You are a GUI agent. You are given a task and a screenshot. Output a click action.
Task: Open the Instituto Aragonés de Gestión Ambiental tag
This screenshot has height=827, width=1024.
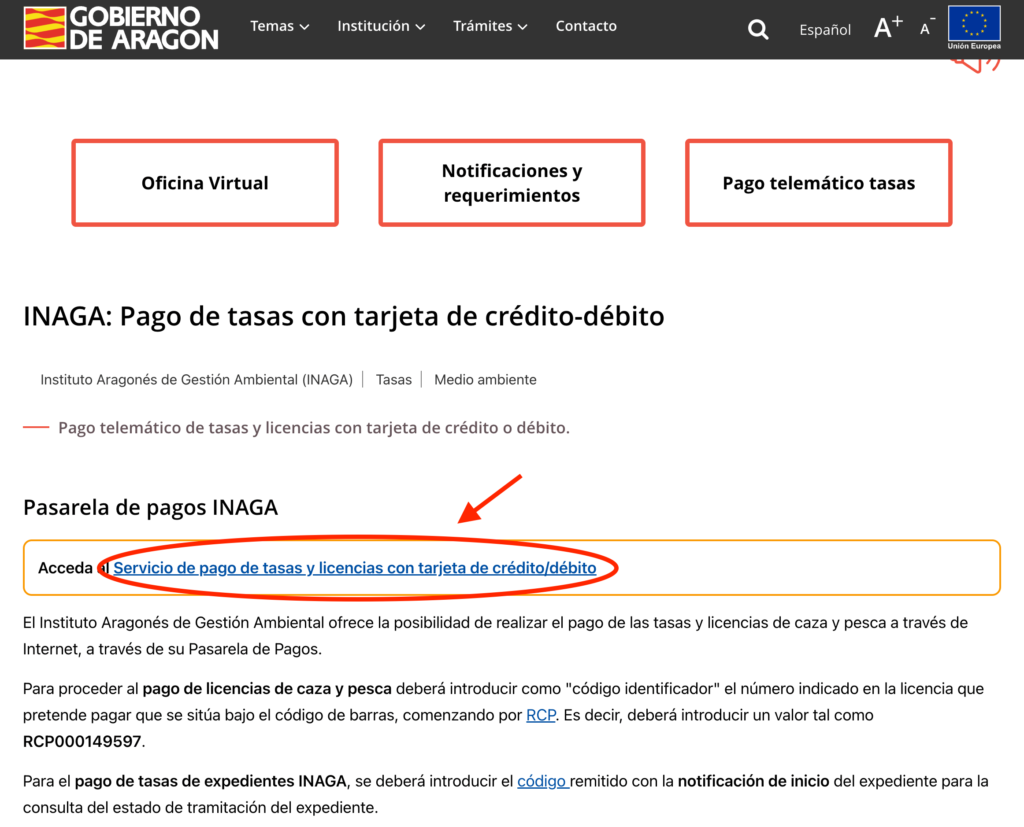pos(197,380)
